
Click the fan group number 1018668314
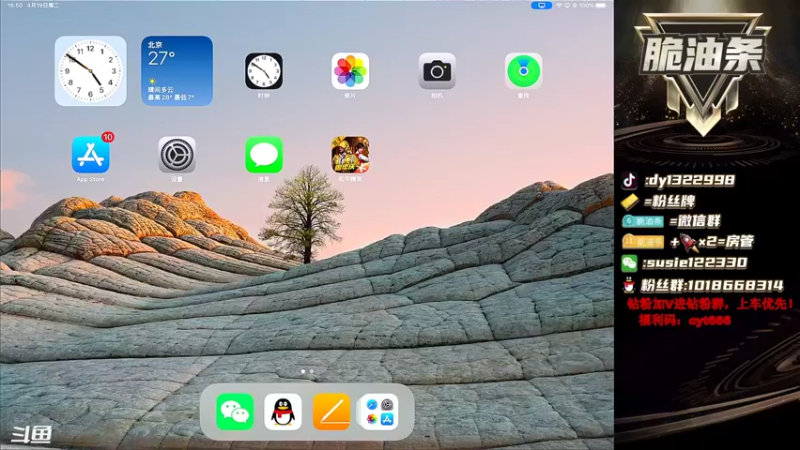737,285
